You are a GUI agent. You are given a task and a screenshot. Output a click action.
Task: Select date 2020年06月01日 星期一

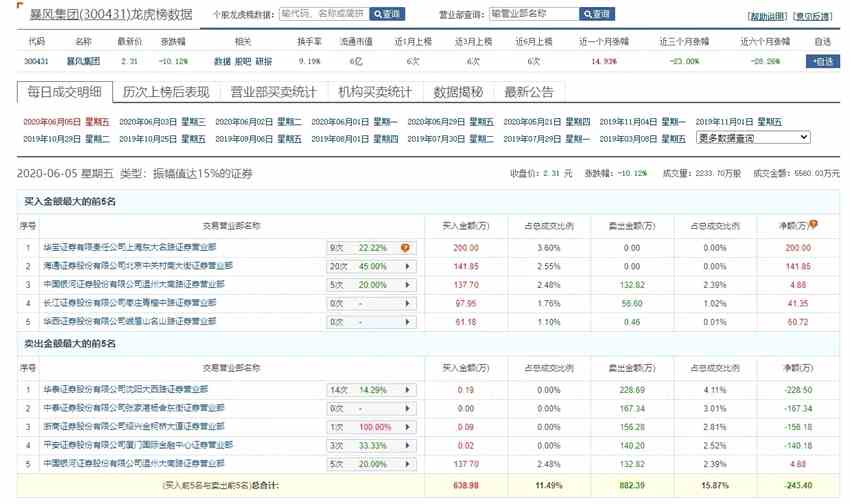coord(355,122)
